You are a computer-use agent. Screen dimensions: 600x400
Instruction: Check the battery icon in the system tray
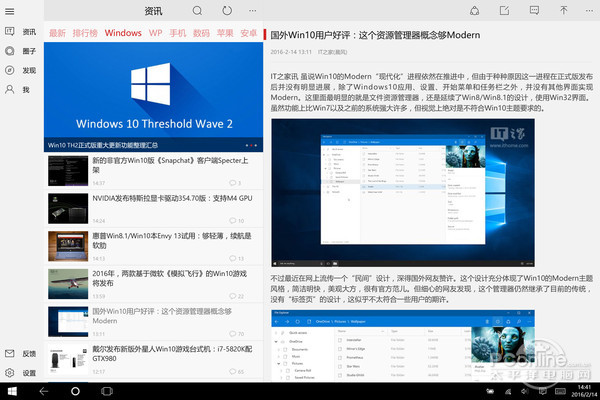tap(490, 391)
